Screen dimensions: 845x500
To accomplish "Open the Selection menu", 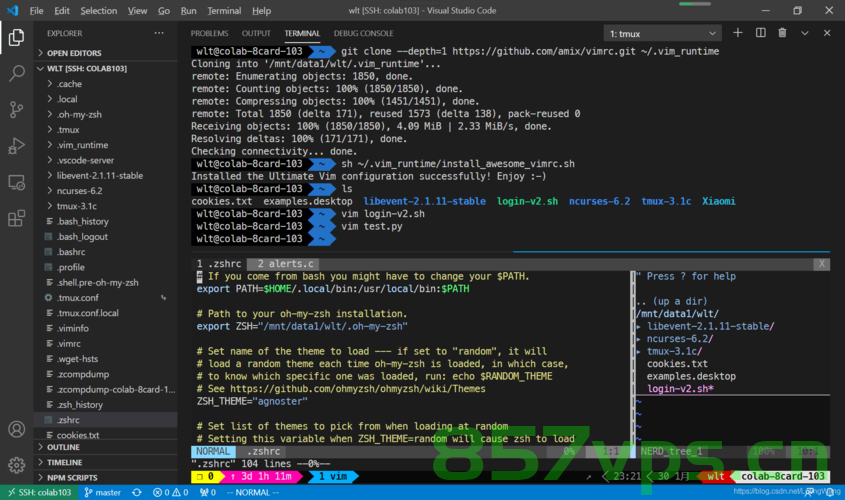I will pos(99,10).
